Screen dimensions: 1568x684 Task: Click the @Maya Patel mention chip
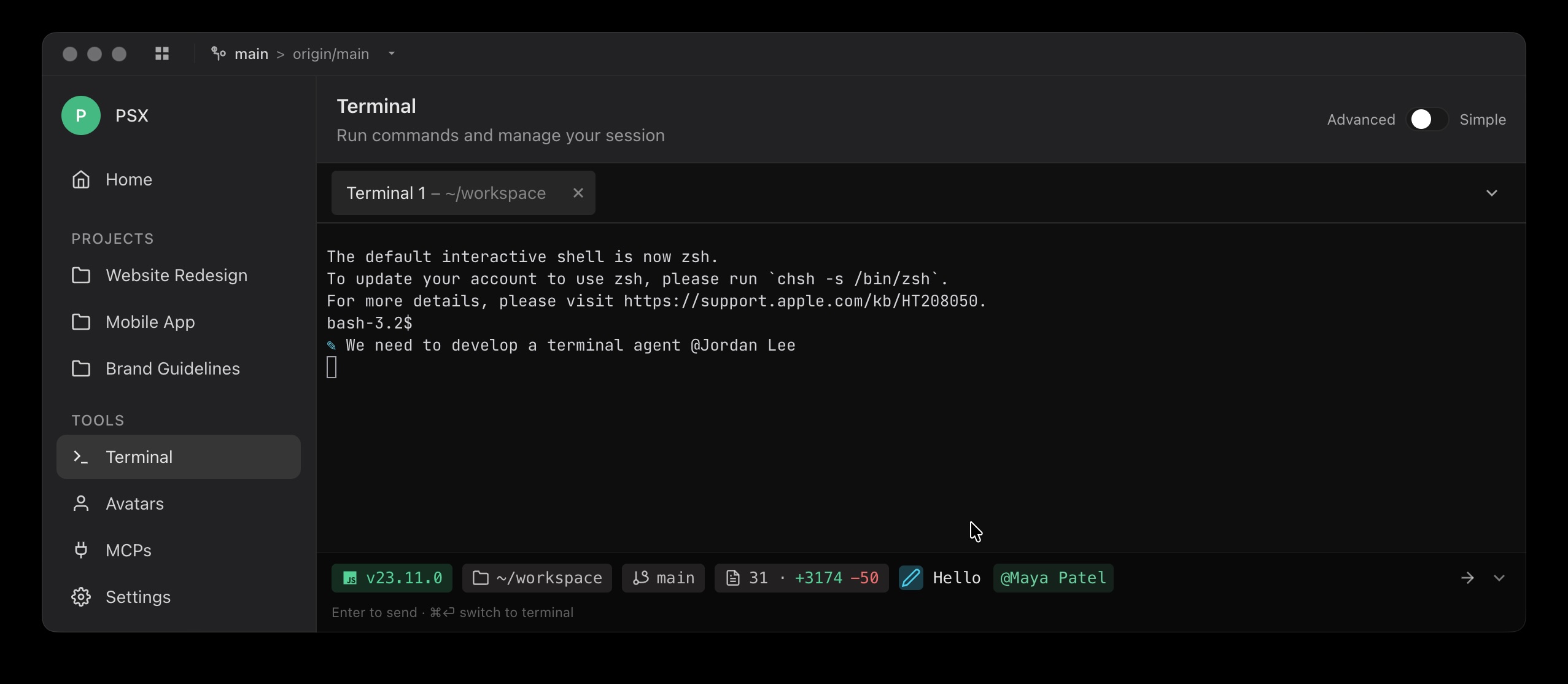click(x=1052, y=578)
